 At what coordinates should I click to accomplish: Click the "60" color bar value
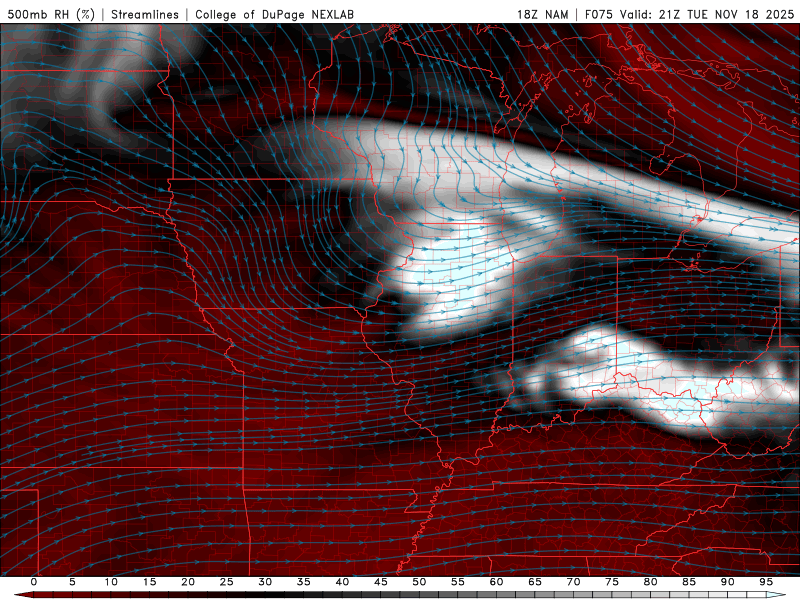click(496, 582)
